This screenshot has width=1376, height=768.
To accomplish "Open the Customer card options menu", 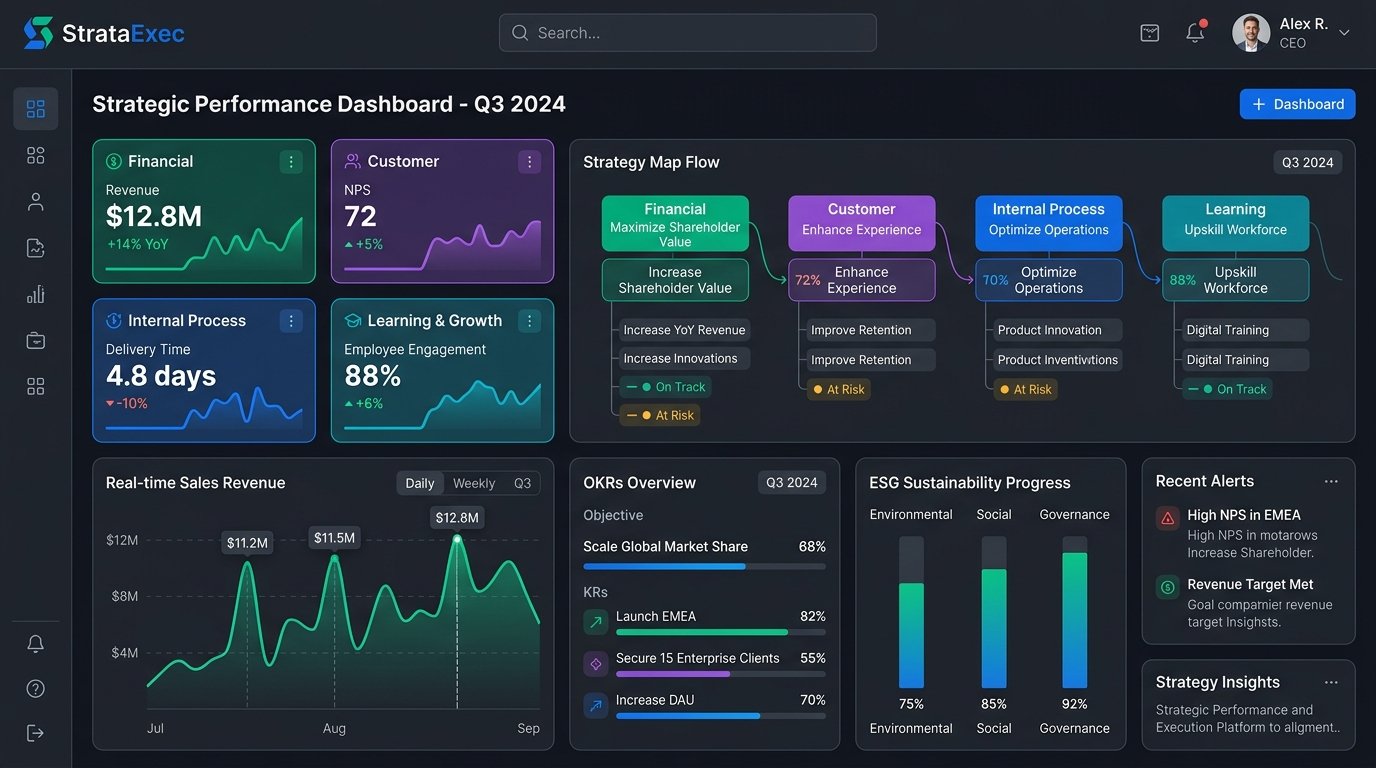I will 530,162.
